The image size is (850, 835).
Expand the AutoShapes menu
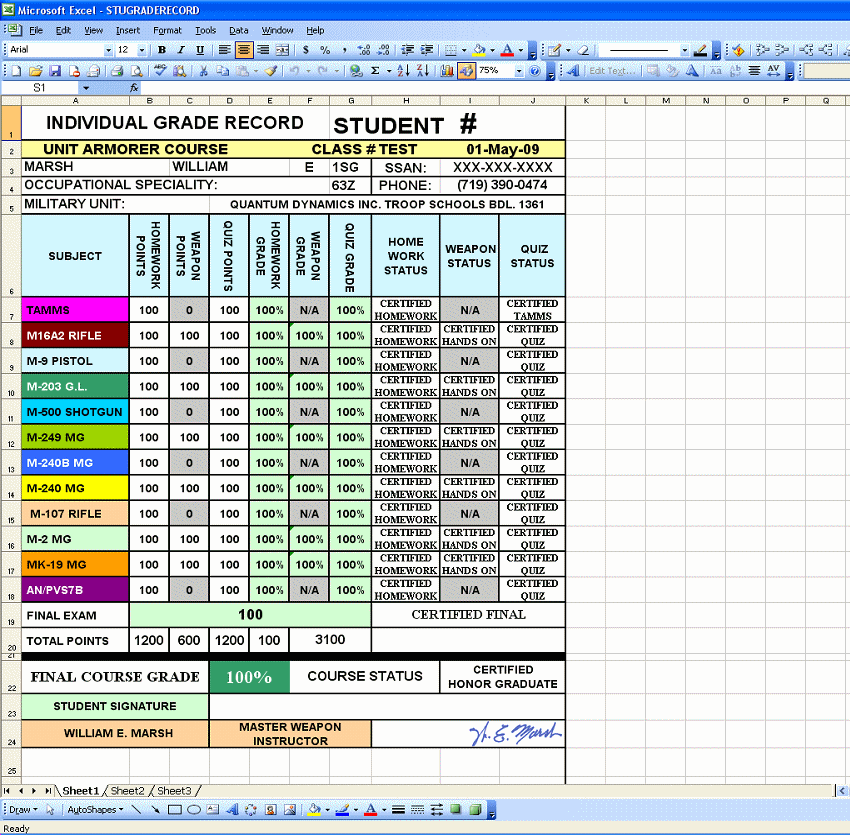click(x=95, y=810)
